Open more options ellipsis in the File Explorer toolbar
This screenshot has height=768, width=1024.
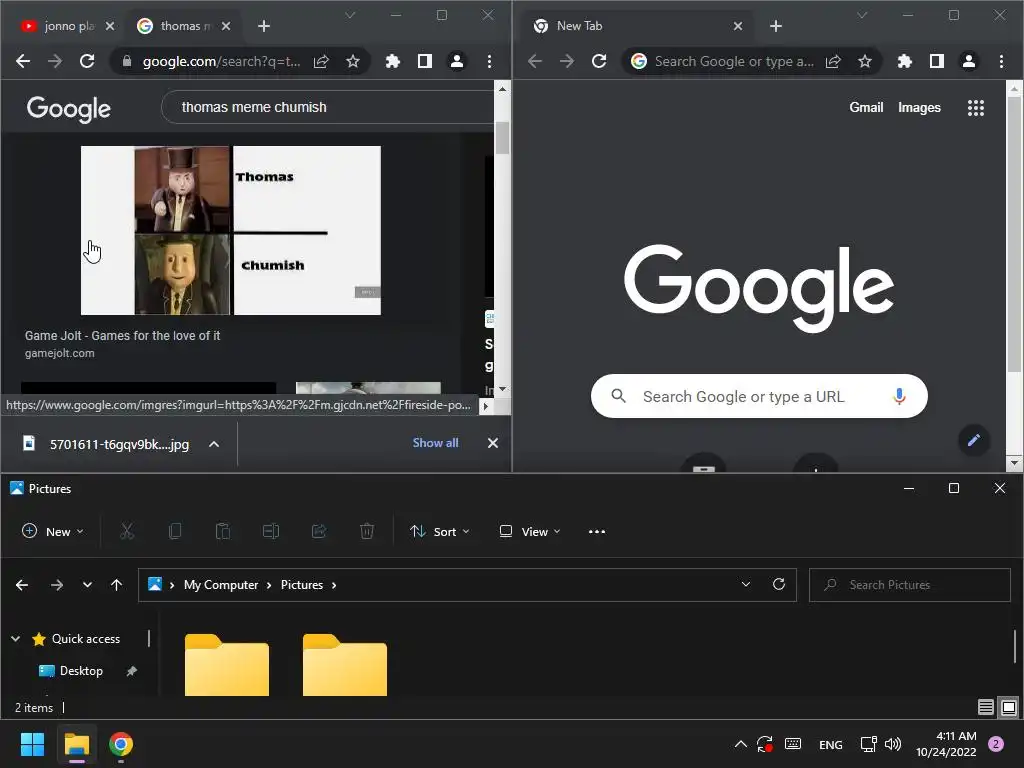pos(597,532)
